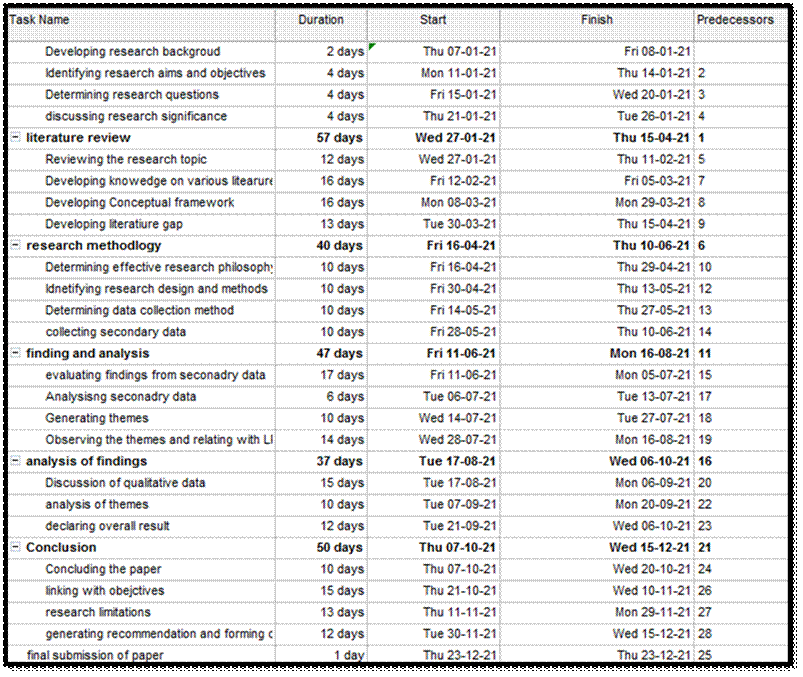Click the collecting secondary data task
The height and width of the screenshot is (677, 803).
point(115,332)
